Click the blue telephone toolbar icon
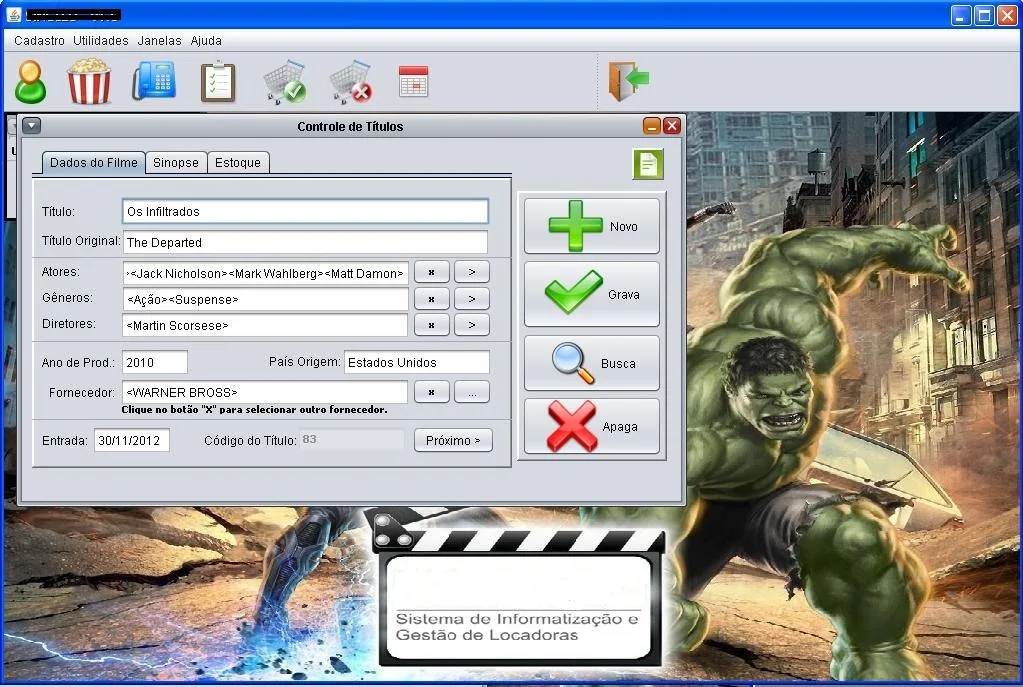1023x687 pixels. tap(155, 81)
